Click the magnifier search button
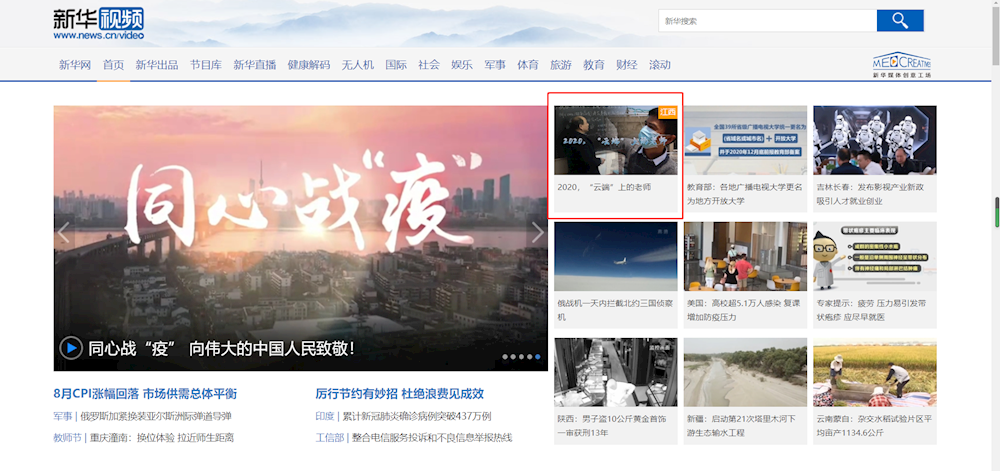Image resolution: width=1000 pixels, height=471 pixels. tap(900, 21)
